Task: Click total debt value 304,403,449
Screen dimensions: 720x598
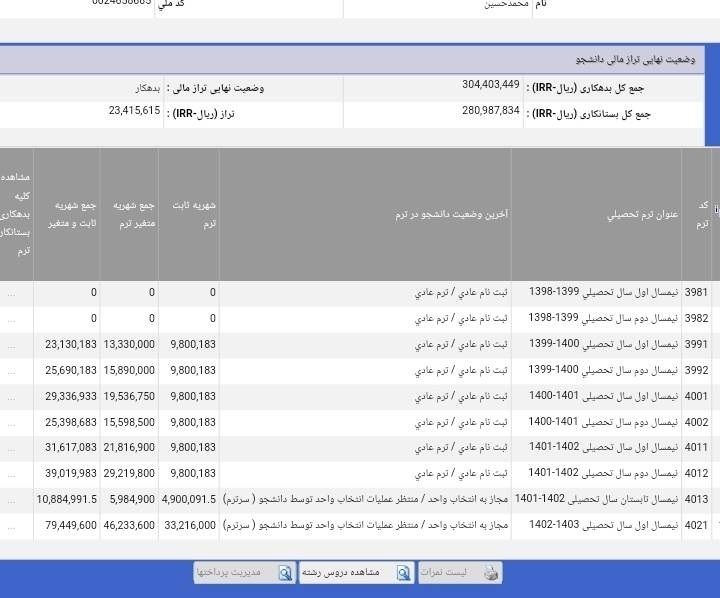Action: (x=491, y=85)
